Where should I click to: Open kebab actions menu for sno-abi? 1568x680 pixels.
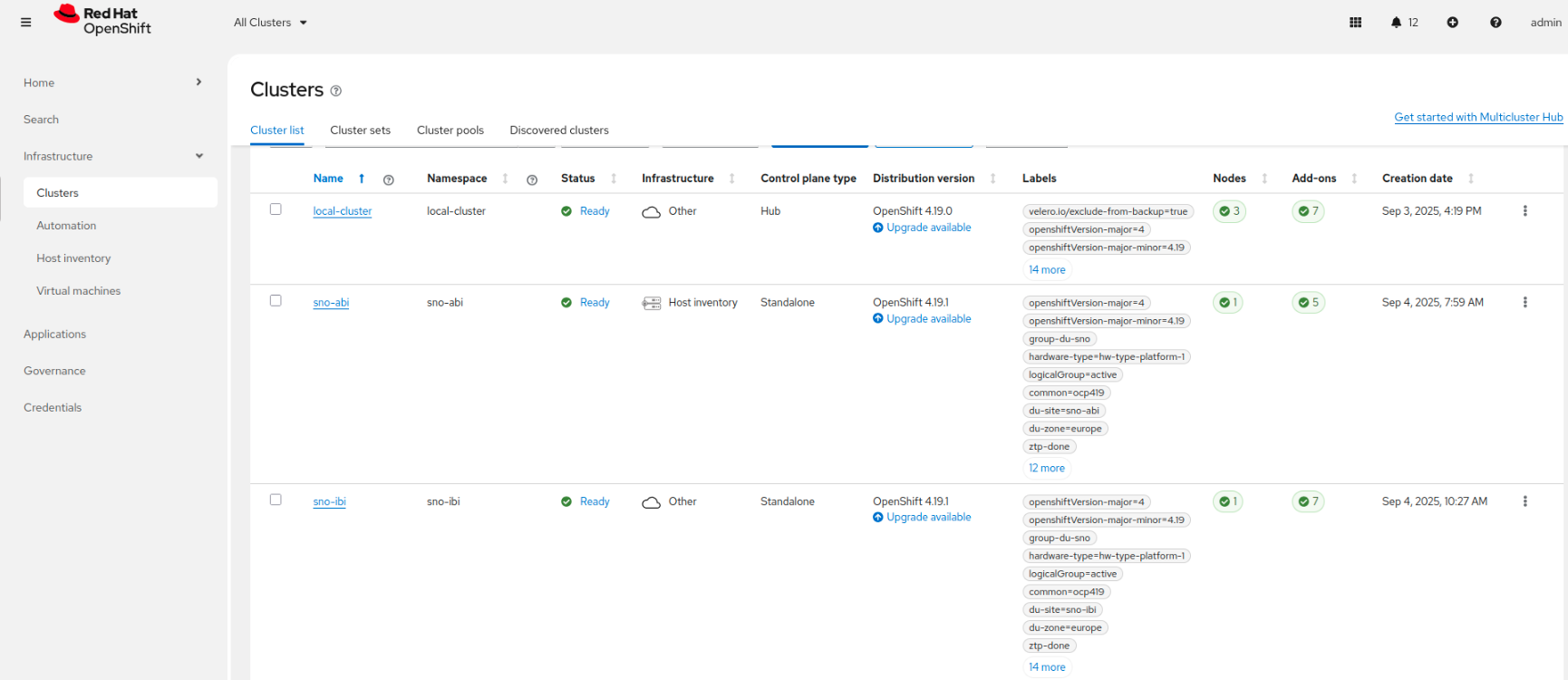coord(1524,303)
